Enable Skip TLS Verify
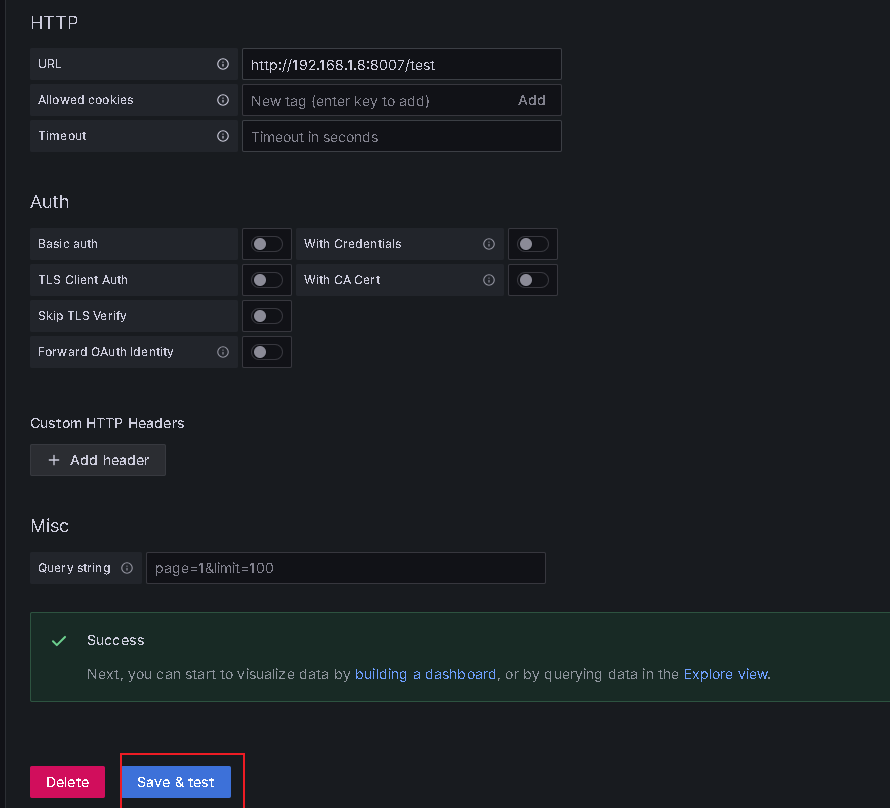The image size is (890, 808). (x=266, y=315)
